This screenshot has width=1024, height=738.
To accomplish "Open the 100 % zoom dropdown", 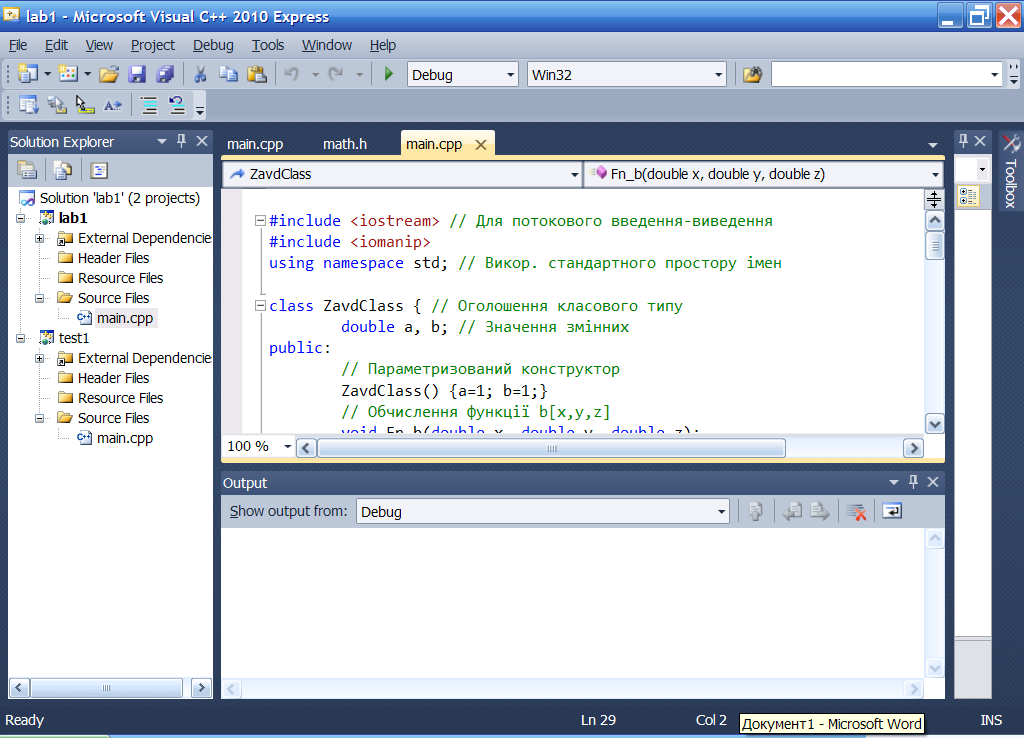I will [287, 447].
